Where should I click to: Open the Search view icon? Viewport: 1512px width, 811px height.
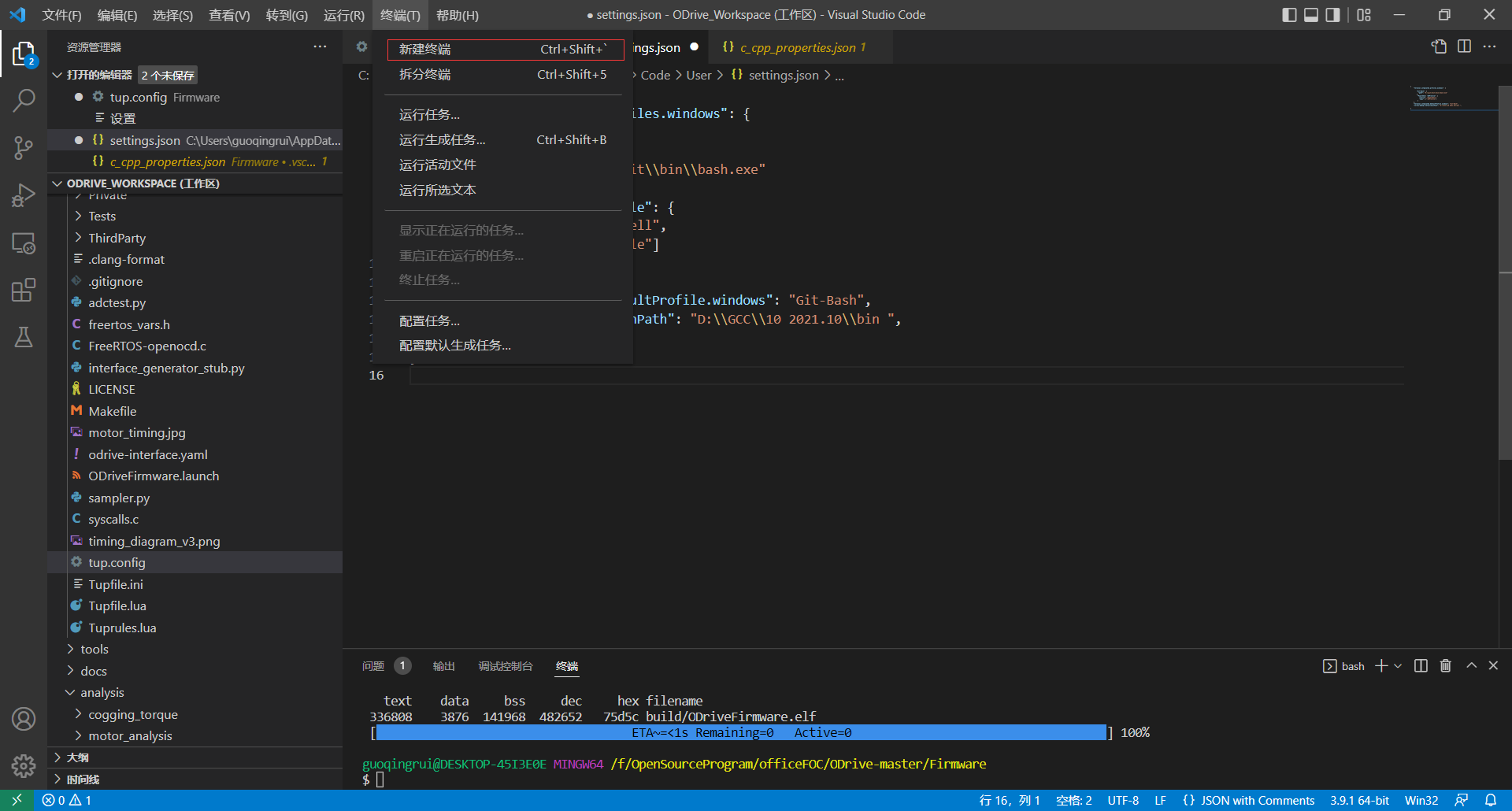pyautogui.click(x=24, y=100)
